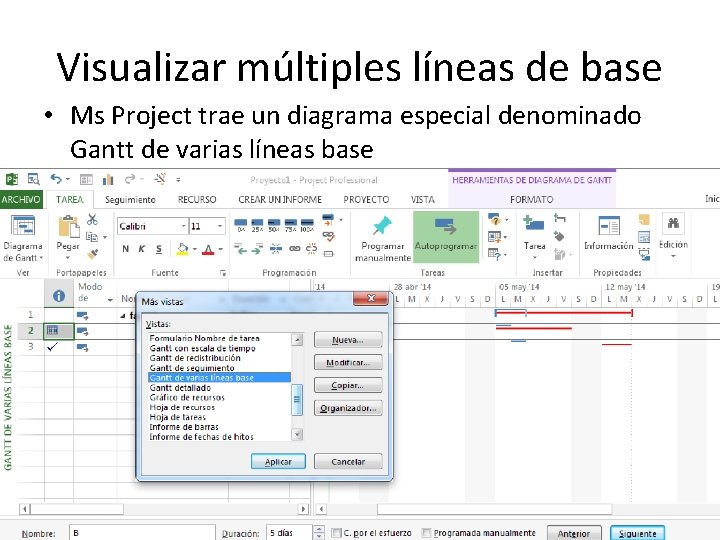Switch to the RECURSO tab
The image size is (720, 540).
(x=197, y=200)
